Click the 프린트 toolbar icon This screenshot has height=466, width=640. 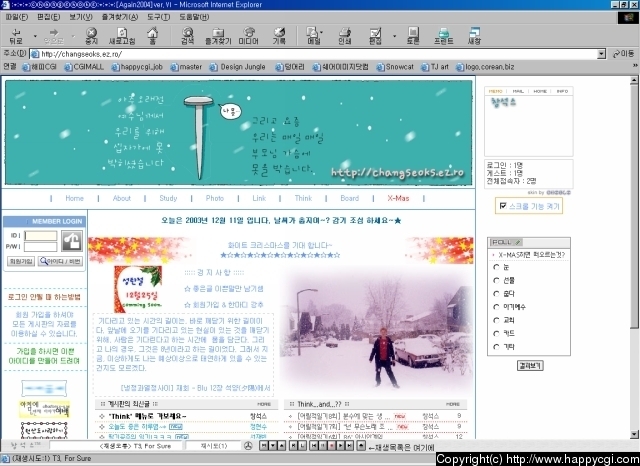click(444, 36)
